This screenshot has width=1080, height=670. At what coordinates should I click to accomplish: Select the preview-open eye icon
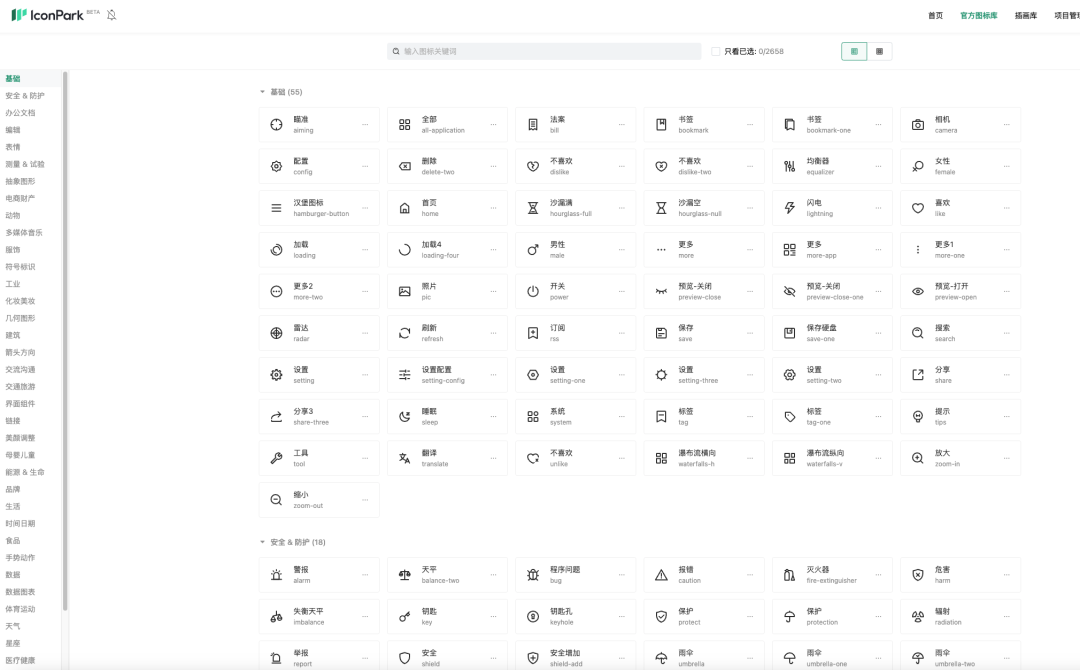917,291
